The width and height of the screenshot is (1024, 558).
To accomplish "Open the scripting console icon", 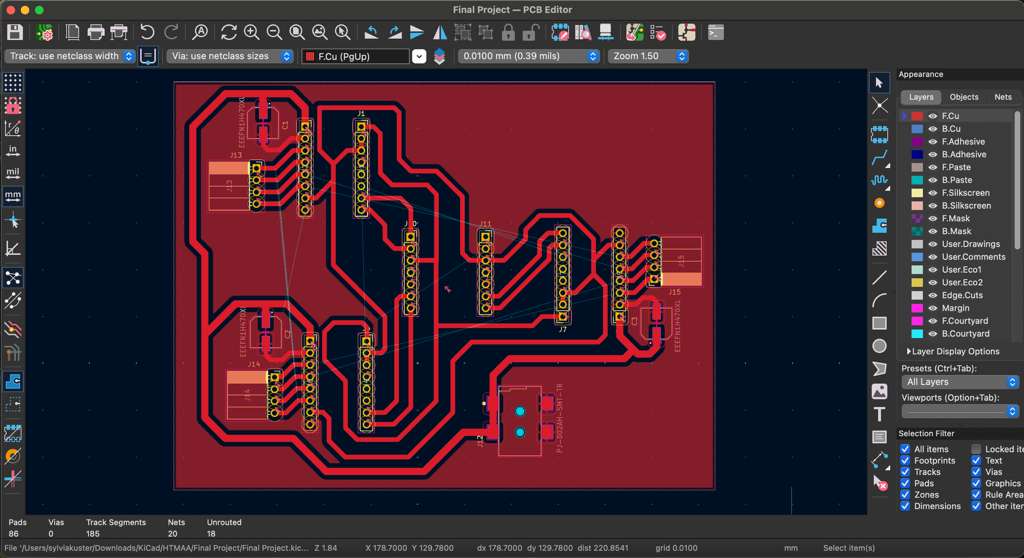I will tap(716, 32).
